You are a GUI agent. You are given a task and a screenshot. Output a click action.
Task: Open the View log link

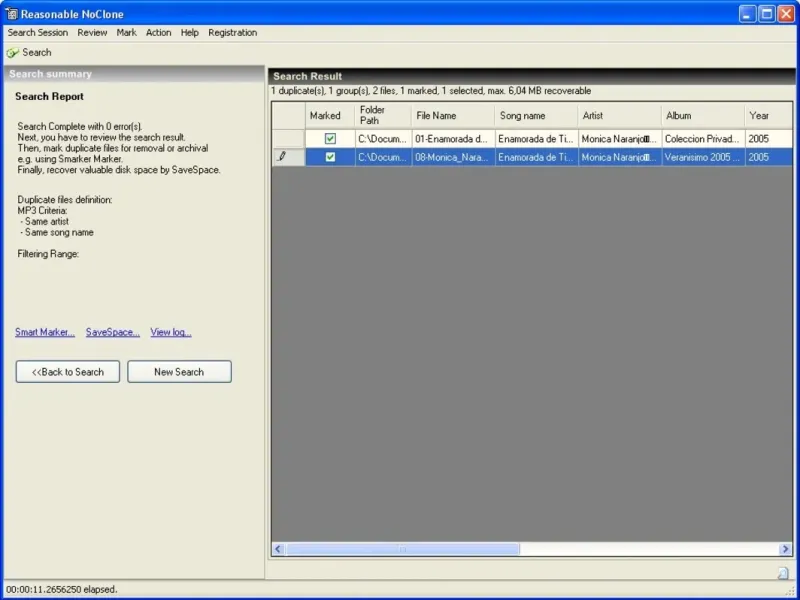[171, 332]
